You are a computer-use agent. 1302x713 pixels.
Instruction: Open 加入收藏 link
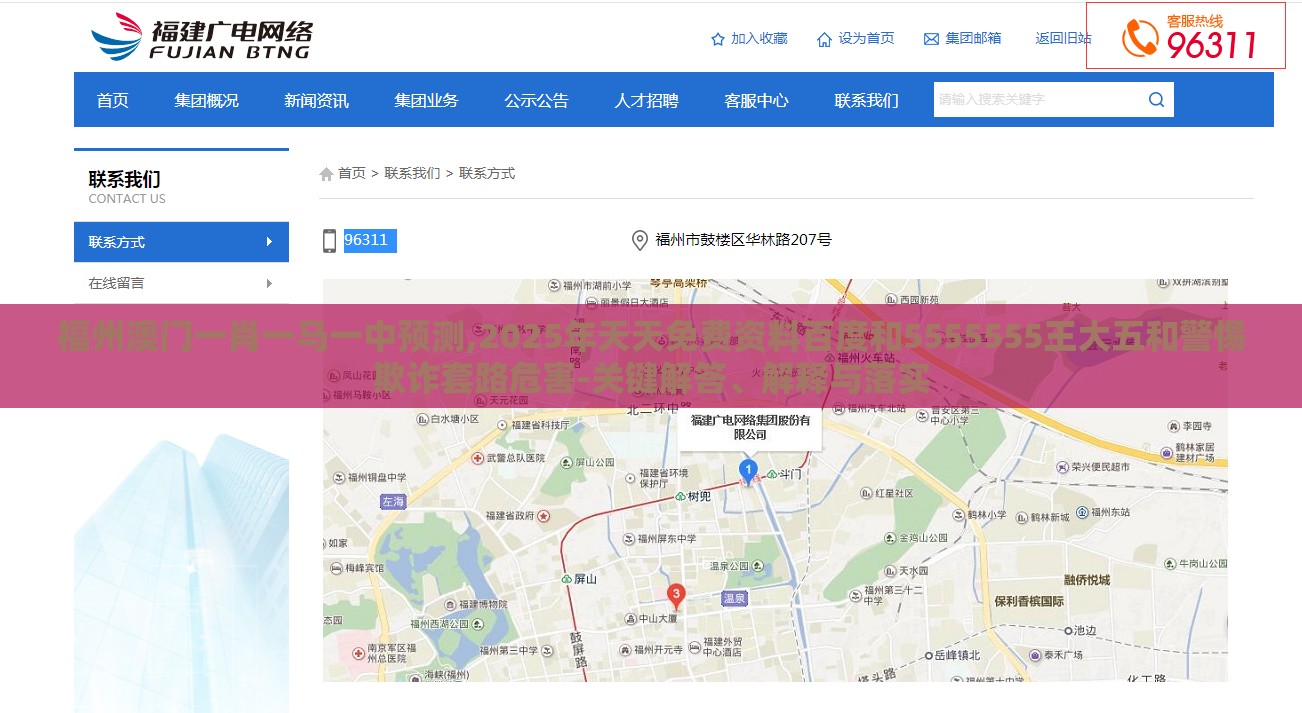coord(759,38)
